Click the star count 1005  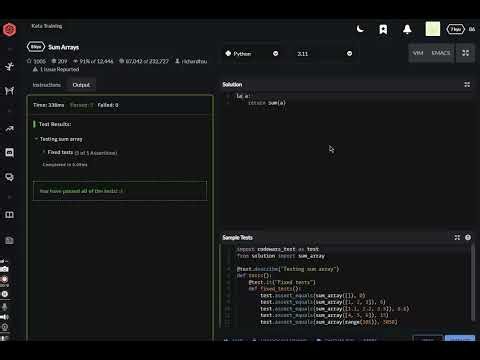tap(36, 61)
